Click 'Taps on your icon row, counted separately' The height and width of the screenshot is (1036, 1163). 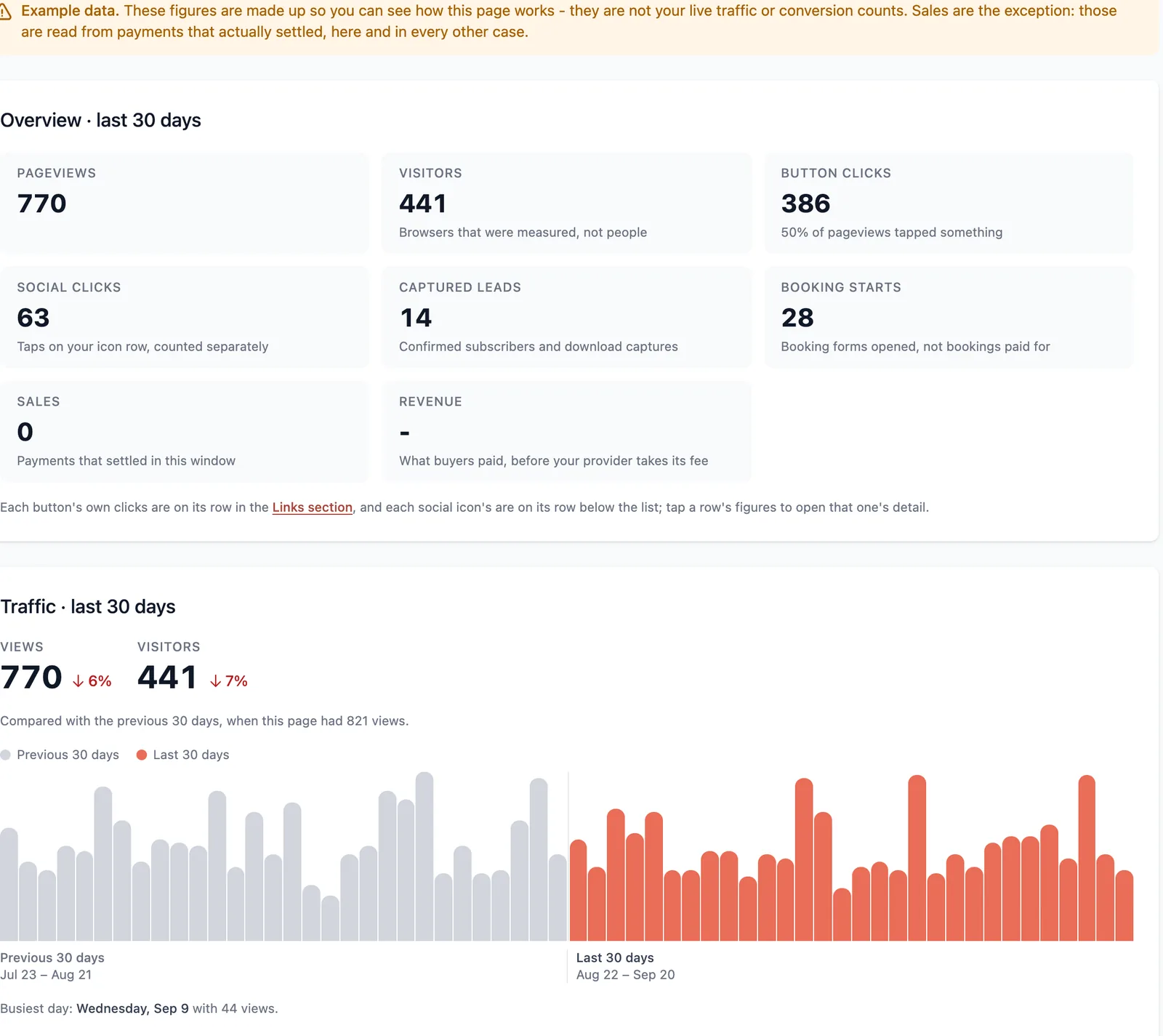[142, 347]
